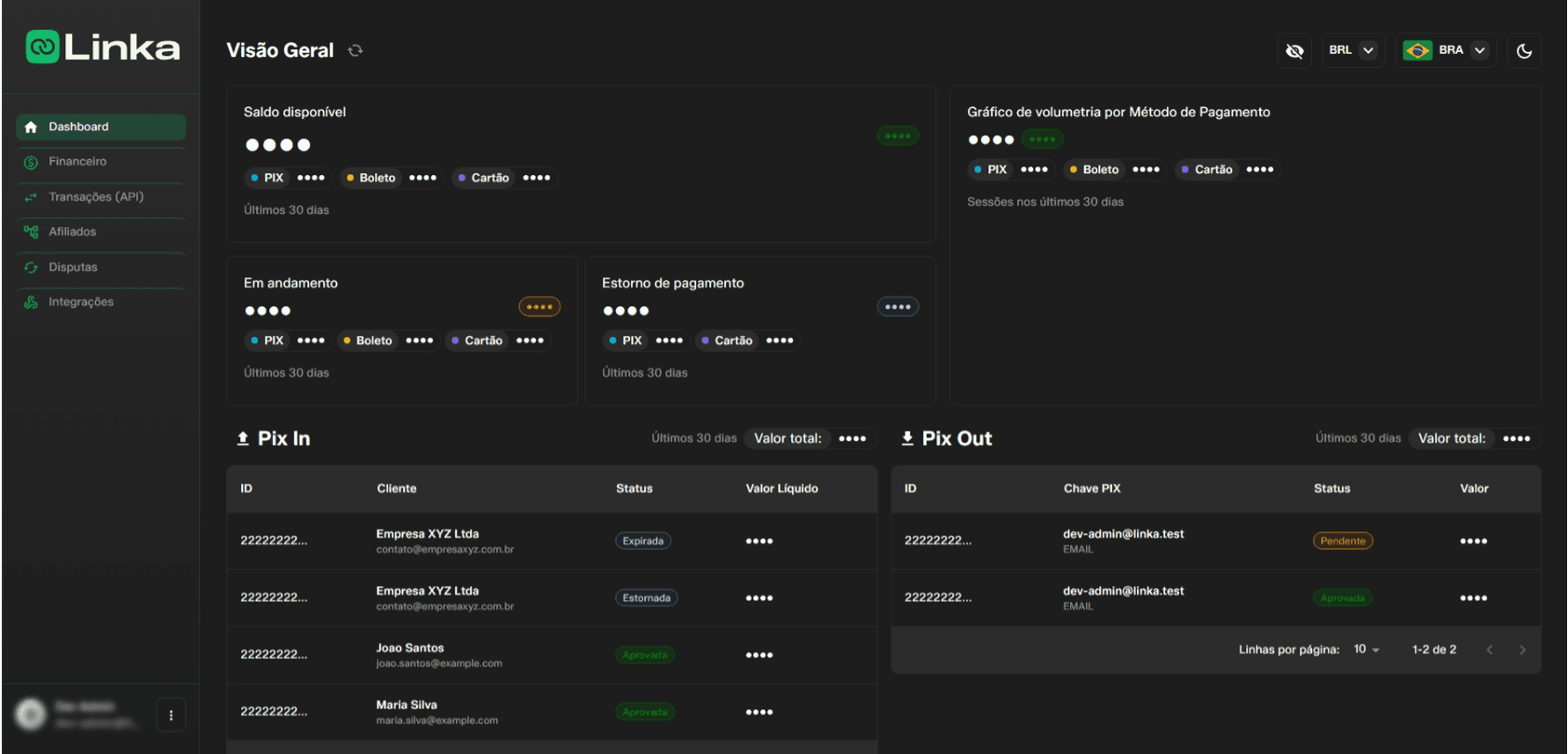
Task: Open Disputas page
Action: [x=100, y=267]
